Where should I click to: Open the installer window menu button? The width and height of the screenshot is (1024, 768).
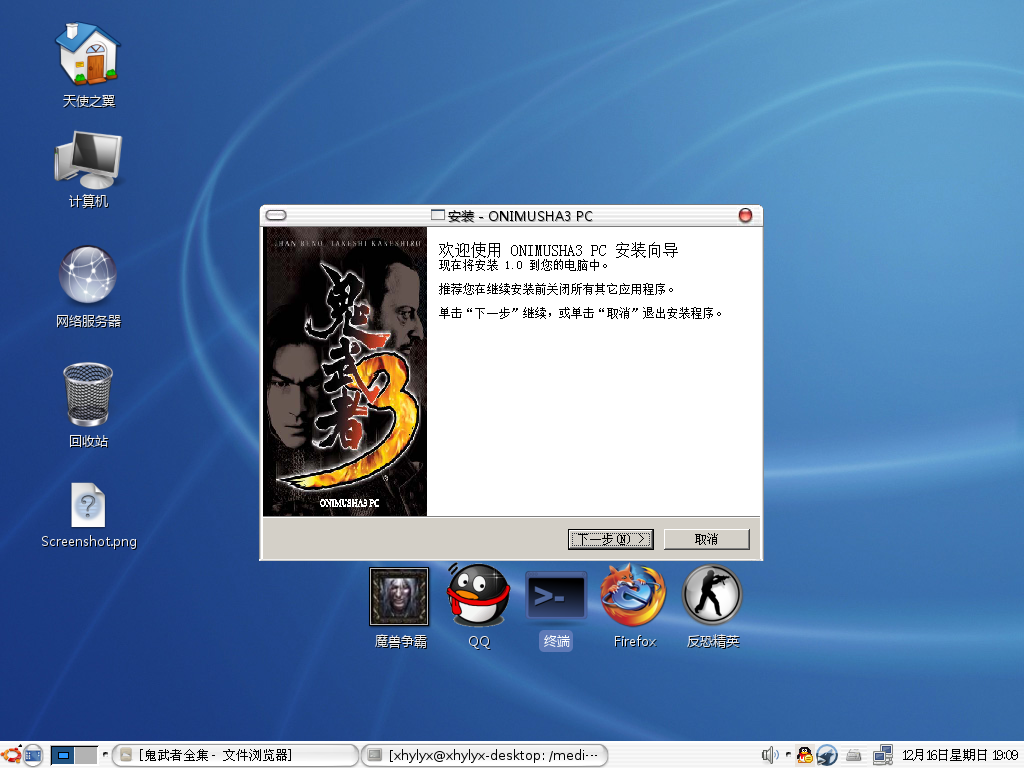(x=276, y=216)
